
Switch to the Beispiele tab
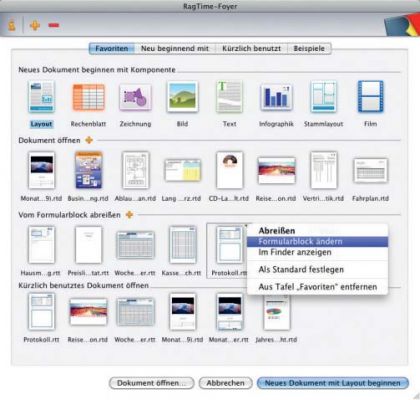pos(309,49)
